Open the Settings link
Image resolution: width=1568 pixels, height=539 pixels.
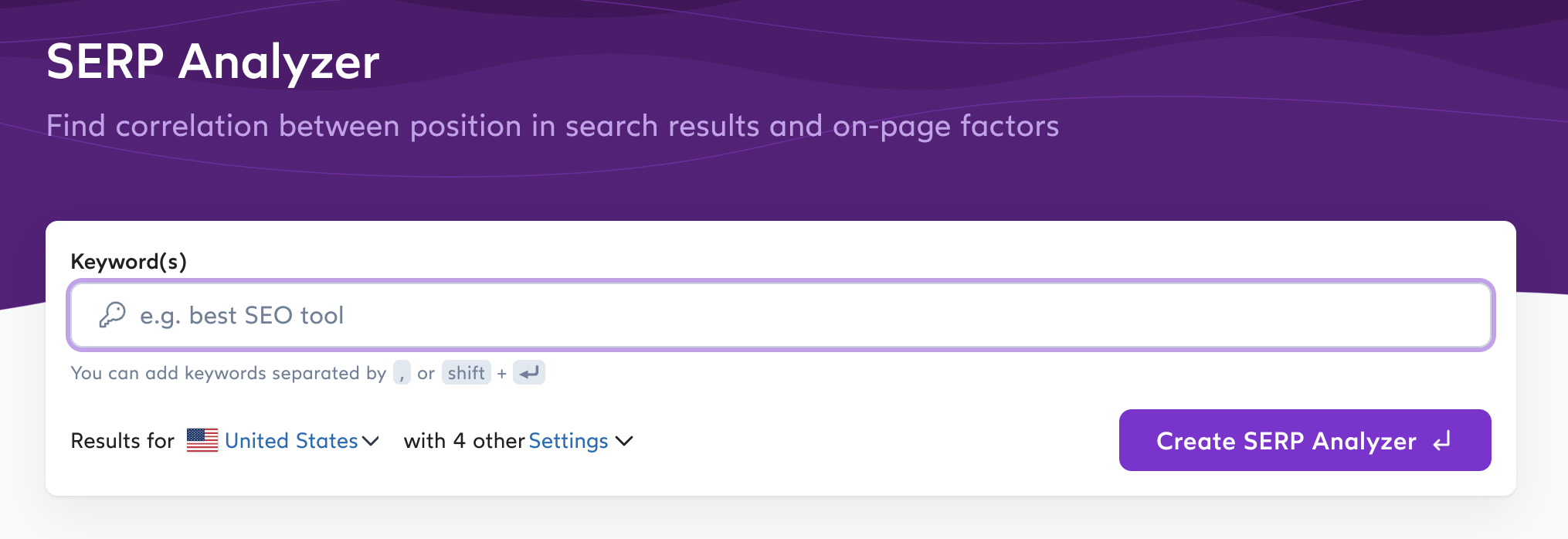tap(568, 441)
